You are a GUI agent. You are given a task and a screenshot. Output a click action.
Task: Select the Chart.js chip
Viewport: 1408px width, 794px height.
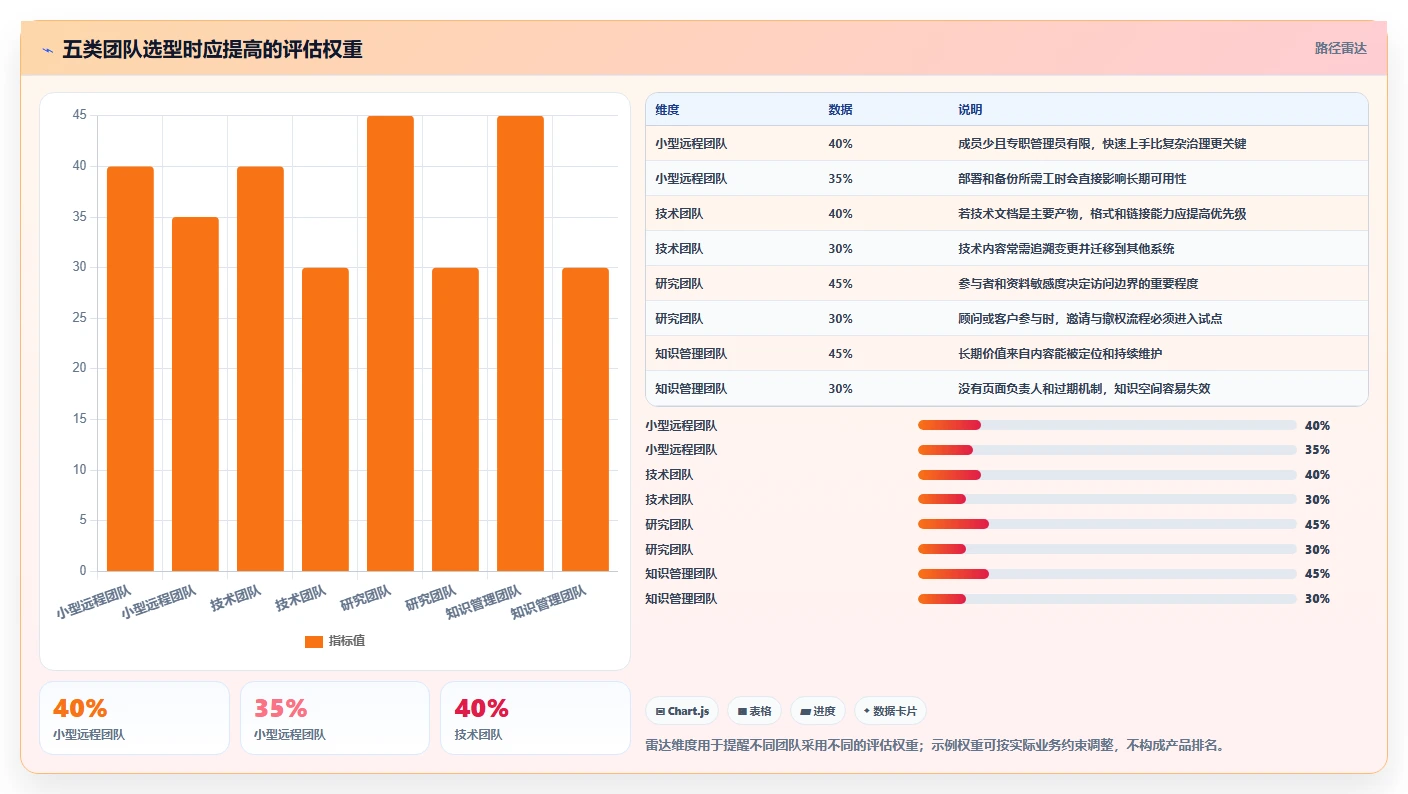(682, 711)
